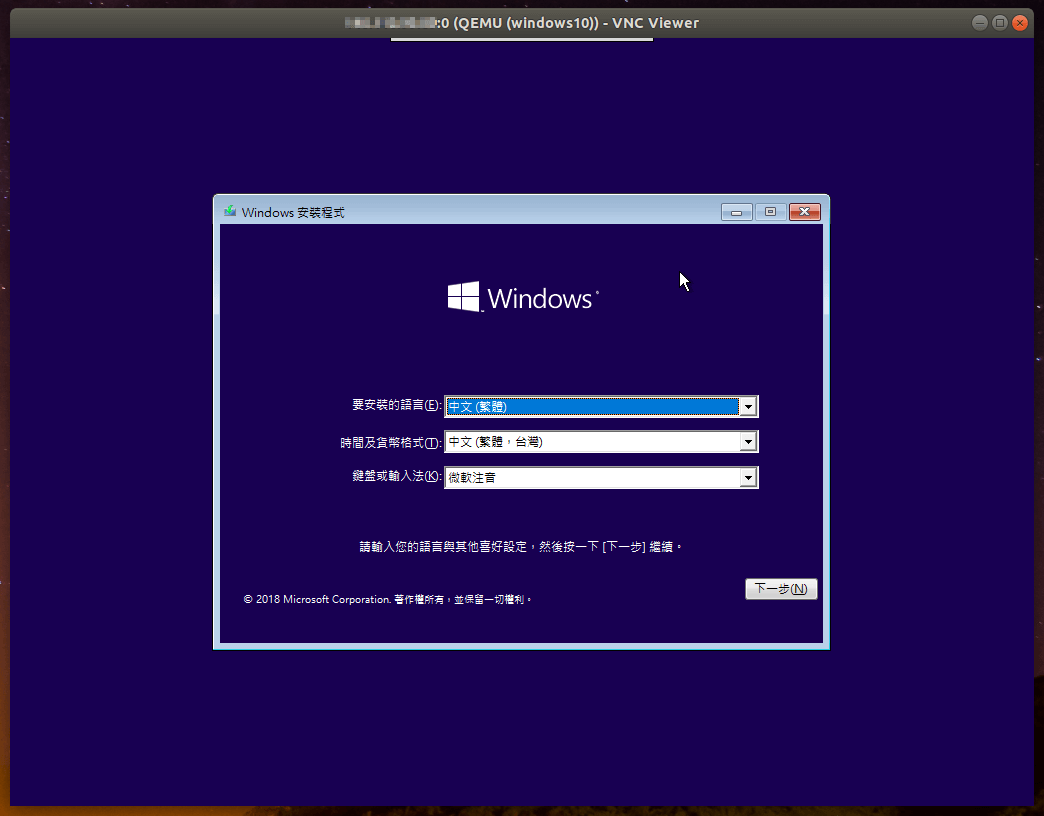Click the 微軟注音 input method field

pyautogui.click(x=590, y=477)
